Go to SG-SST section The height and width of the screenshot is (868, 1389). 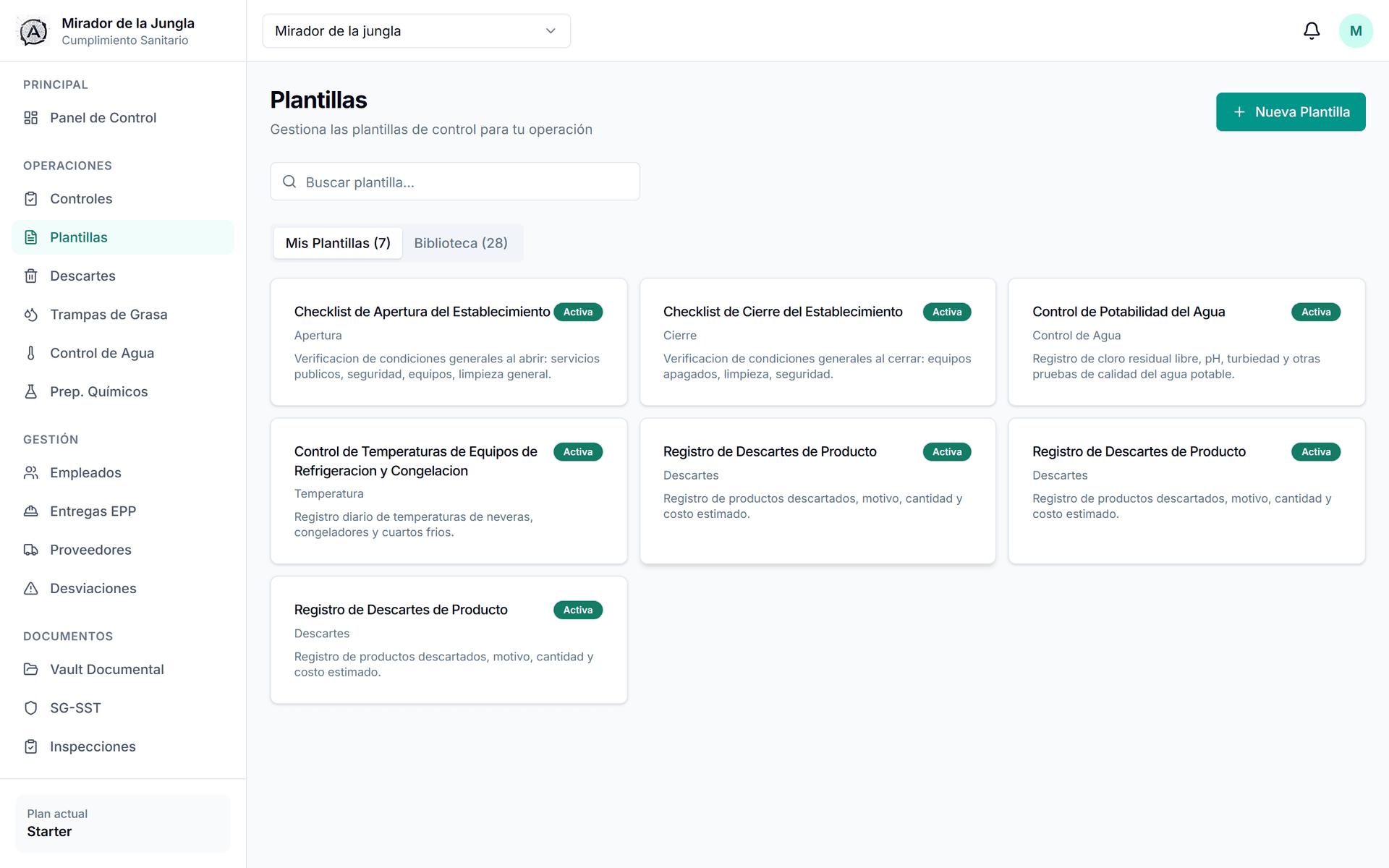point(123,708)
